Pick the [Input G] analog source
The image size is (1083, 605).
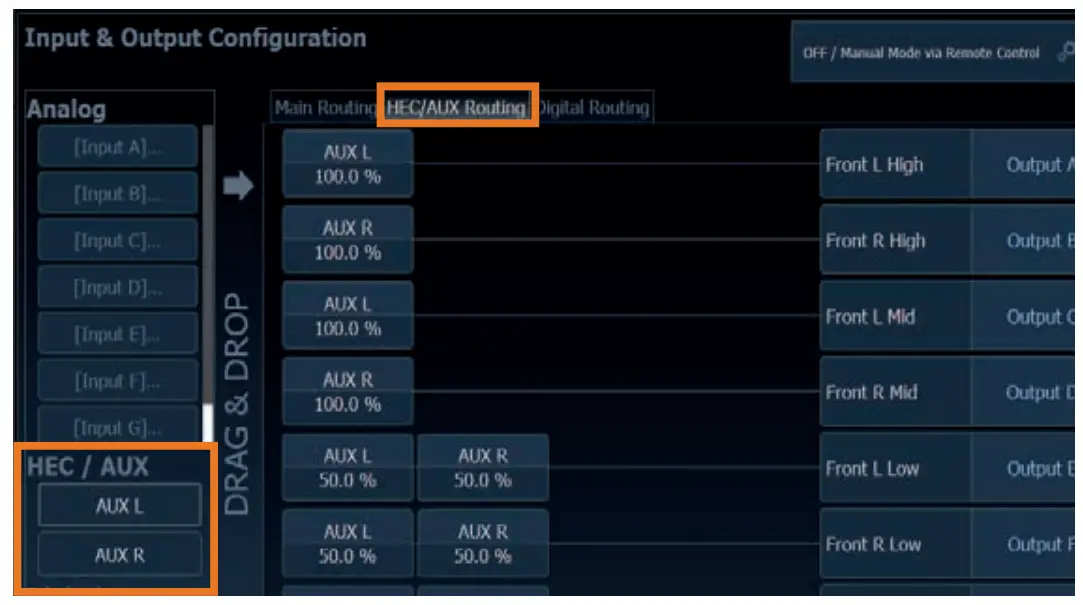[x=118, y=428]
